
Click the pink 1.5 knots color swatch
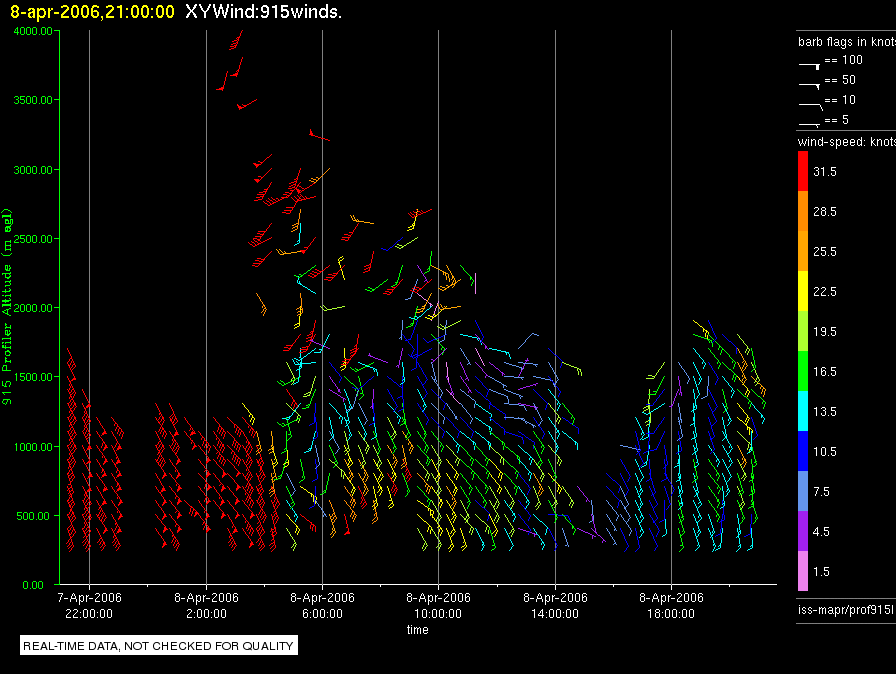click(x=802, y=571)
